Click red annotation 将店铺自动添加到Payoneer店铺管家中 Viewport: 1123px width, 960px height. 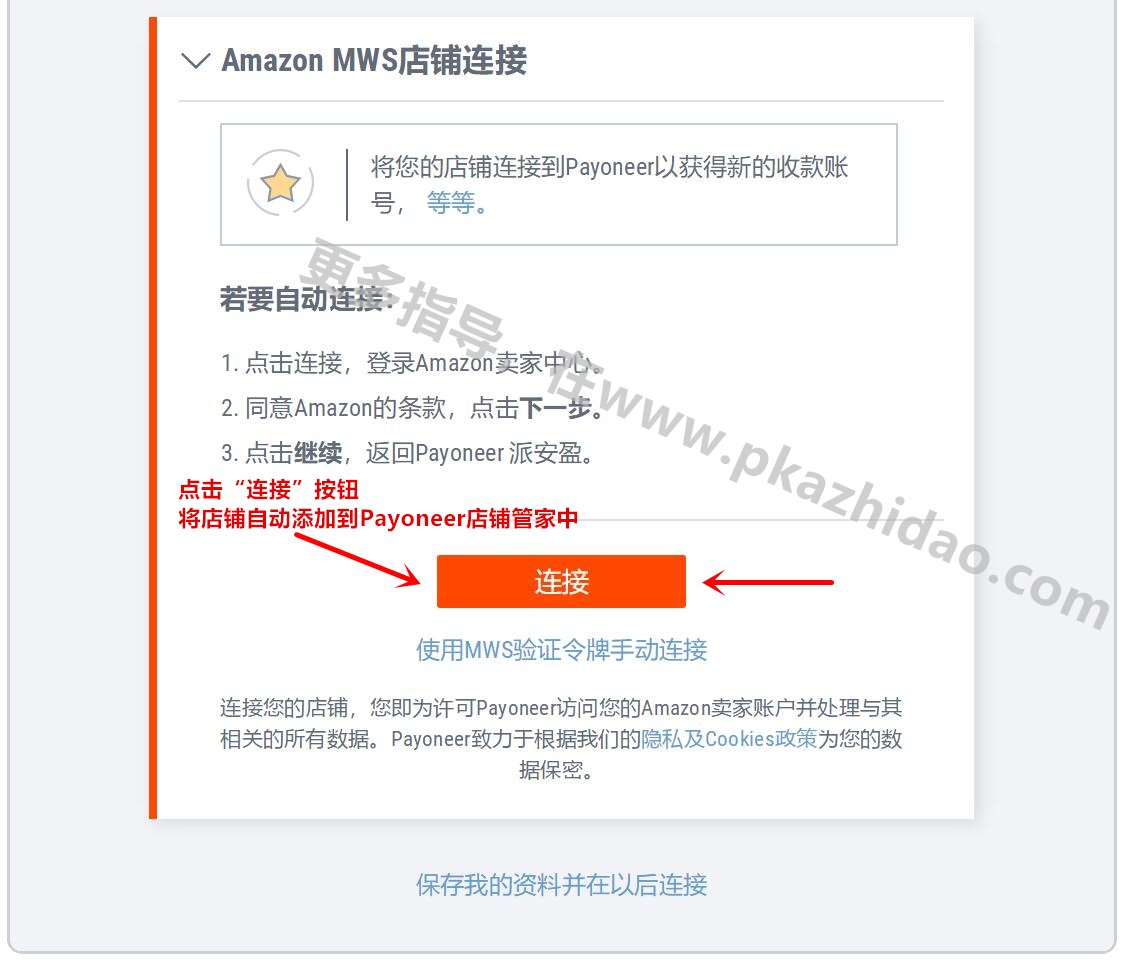tap(378, 518)
